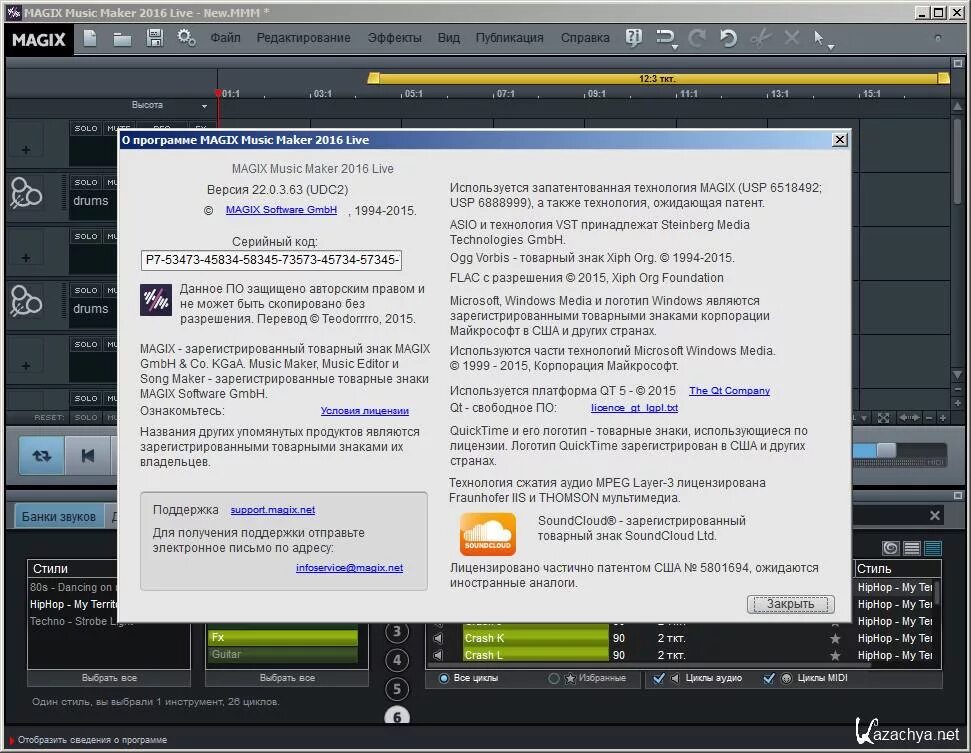This screenshot has width=971, height=753.
Task: Click the plus icon on the third track
Action: 25,258
